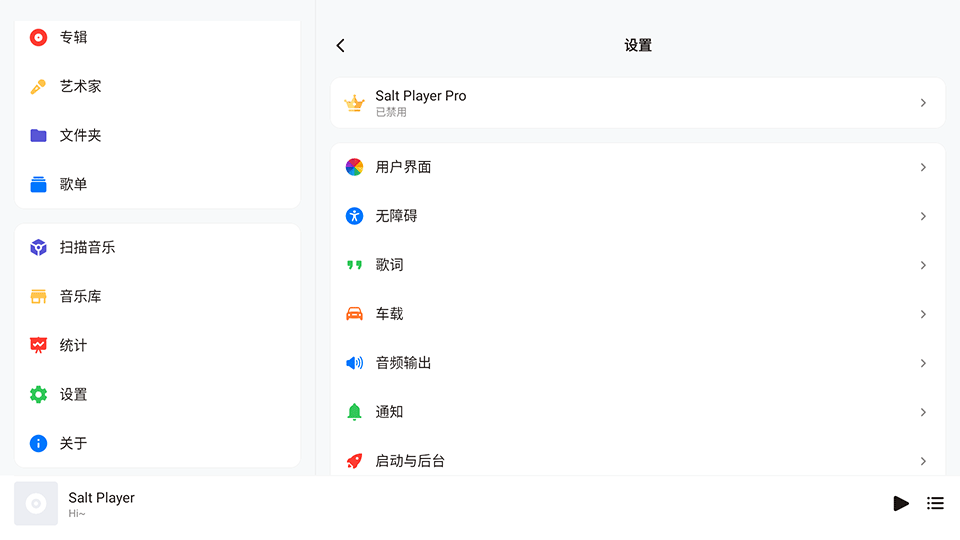The image size is (960, 540).
Task: Open the 文件夹 folder icon
Action: pos(38,135)
